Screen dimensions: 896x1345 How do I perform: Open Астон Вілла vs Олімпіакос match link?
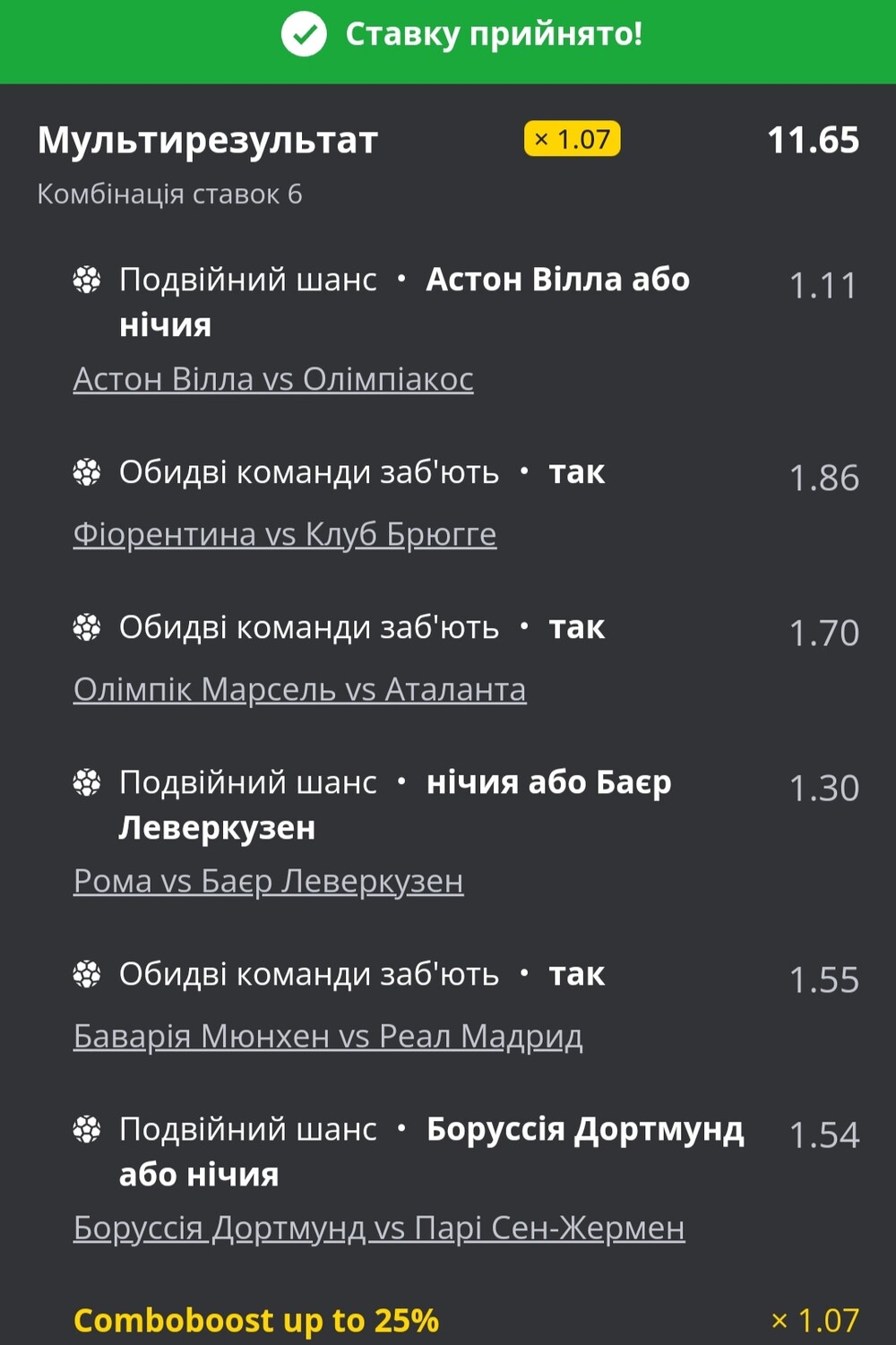273,379
